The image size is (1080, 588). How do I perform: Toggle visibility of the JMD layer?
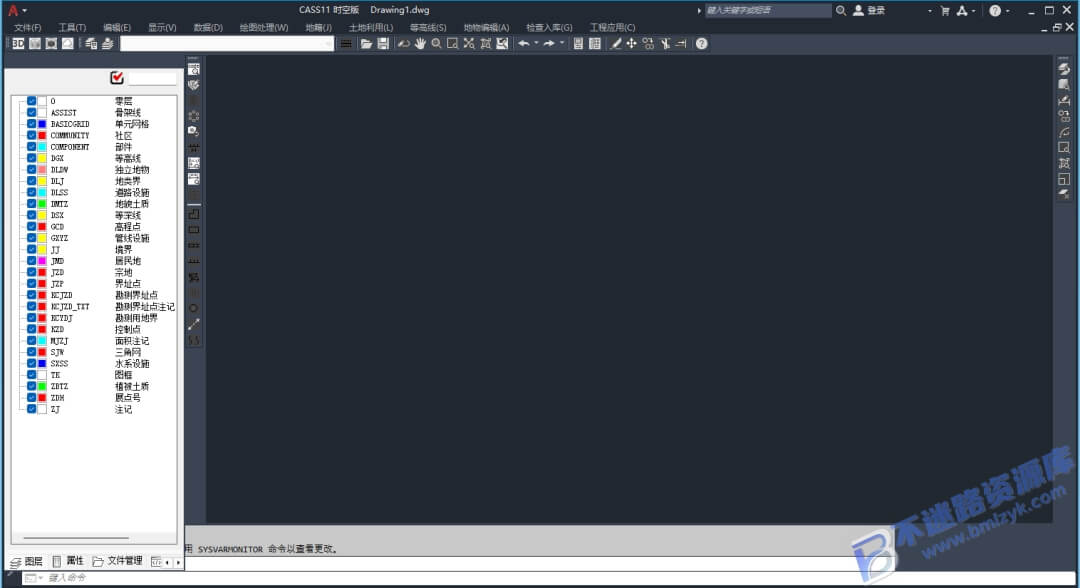[32, 260]
